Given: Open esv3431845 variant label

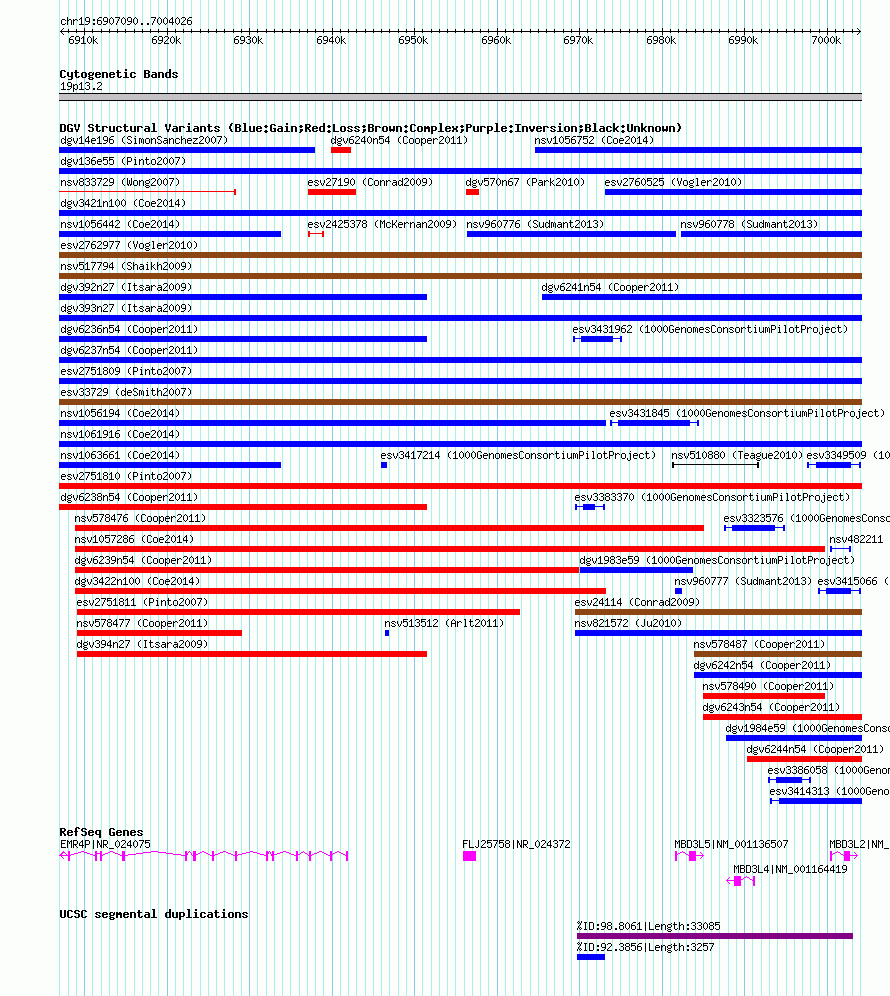Looking at the screenshot, I should [x=747, y=413].
